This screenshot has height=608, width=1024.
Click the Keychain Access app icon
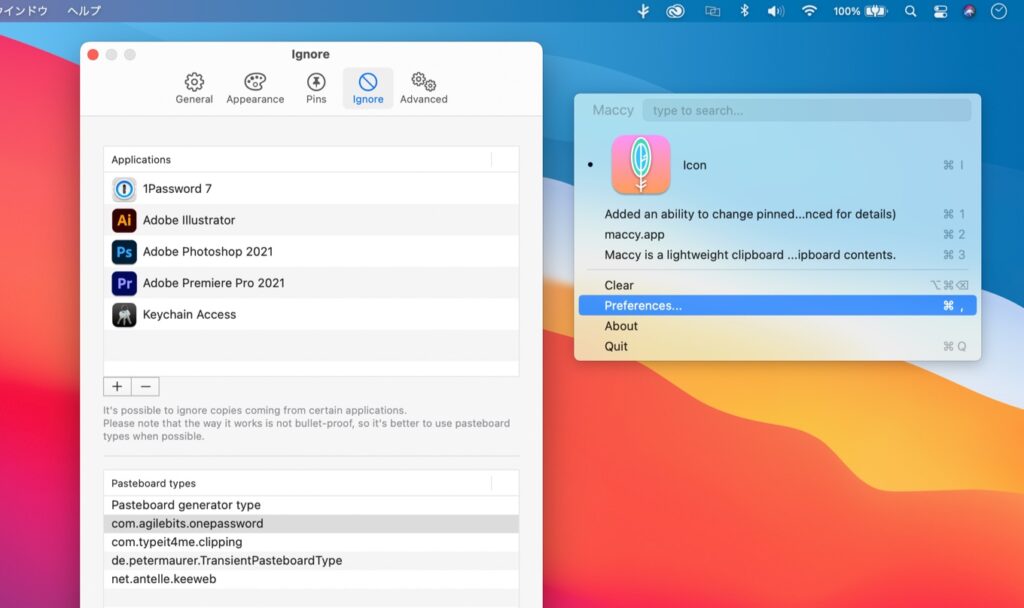[123, 314]
